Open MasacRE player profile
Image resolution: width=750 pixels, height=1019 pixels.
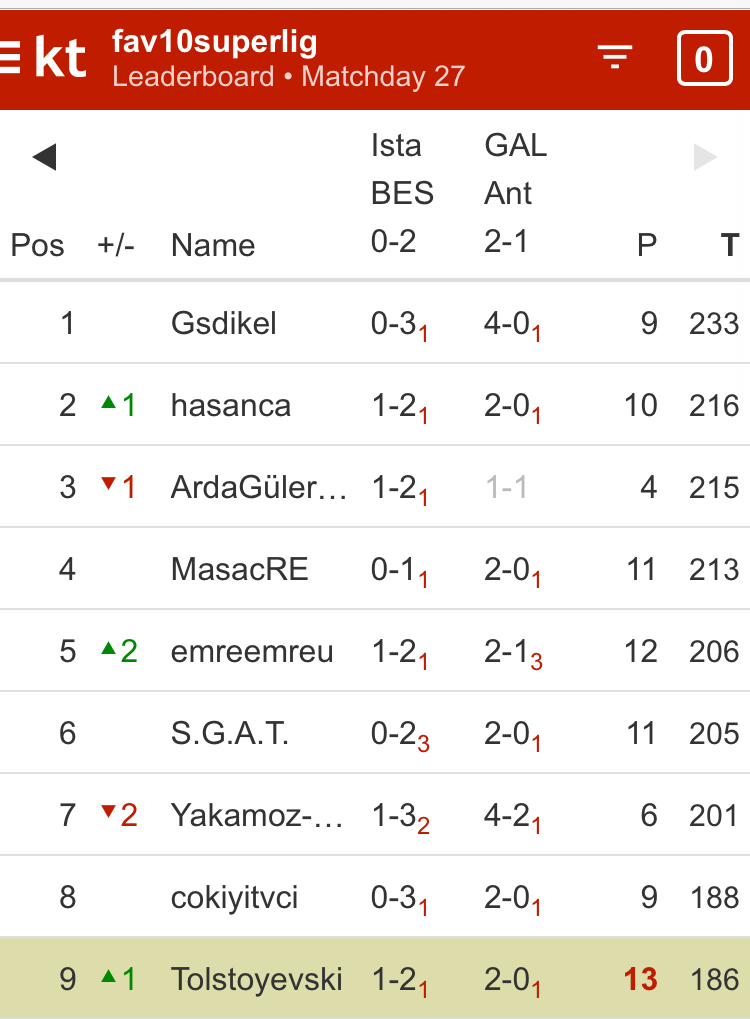click(240, 570)
